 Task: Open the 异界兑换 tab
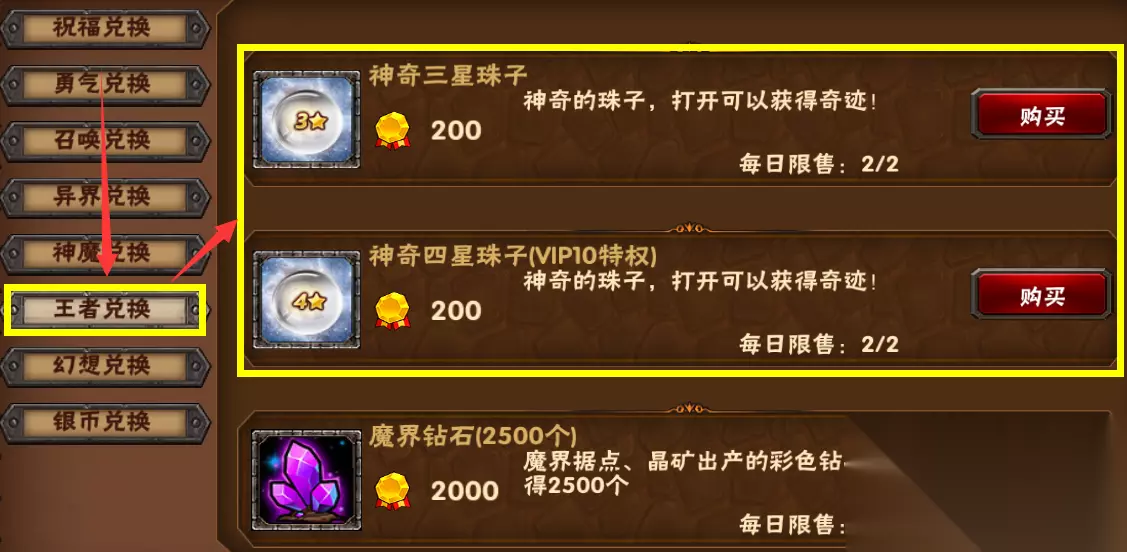coord(105,197)
